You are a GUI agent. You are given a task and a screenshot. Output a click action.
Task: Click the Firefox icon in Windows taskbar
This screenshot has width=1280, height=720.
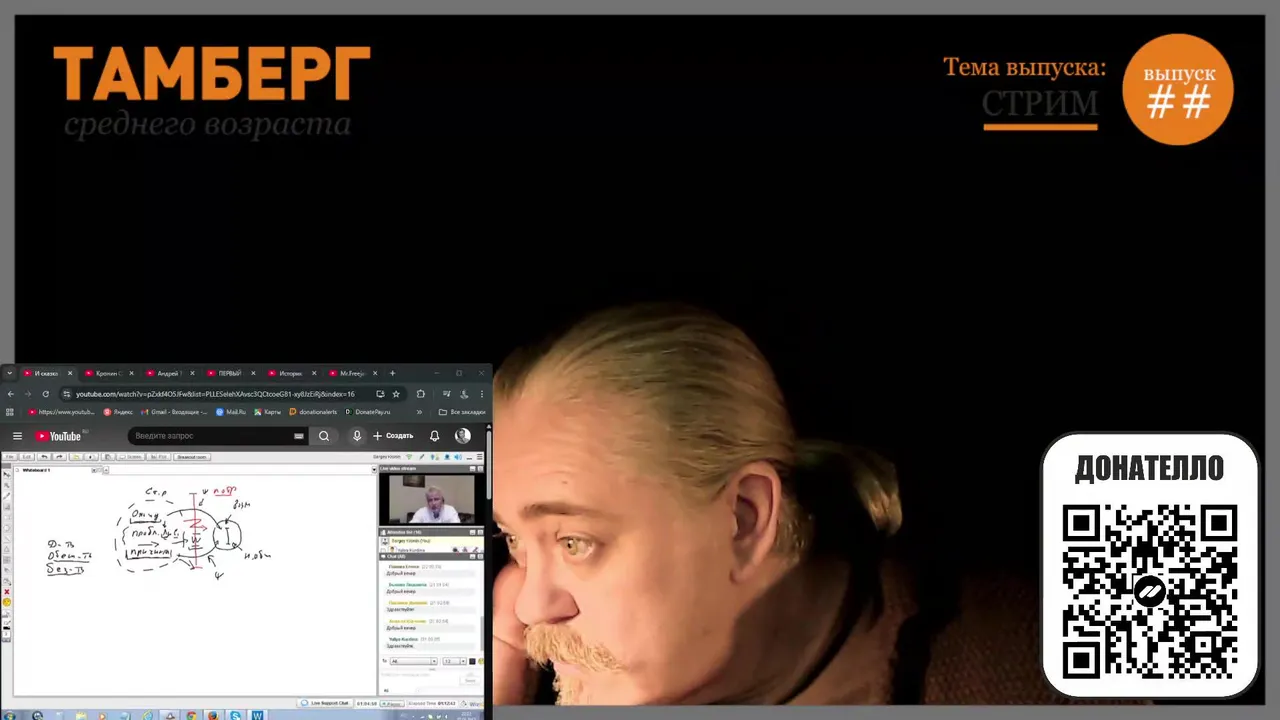point(213,715)
